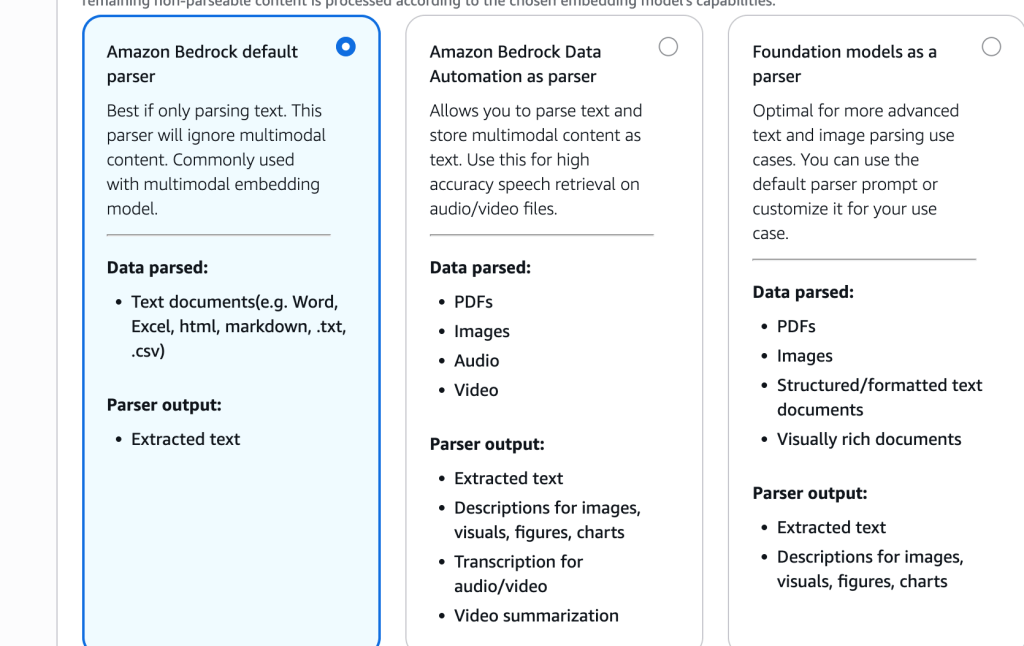The image size is (1024, 646).
Task: Click 'Visually rich documents' bullet item
Action: [x=869, y=439]
